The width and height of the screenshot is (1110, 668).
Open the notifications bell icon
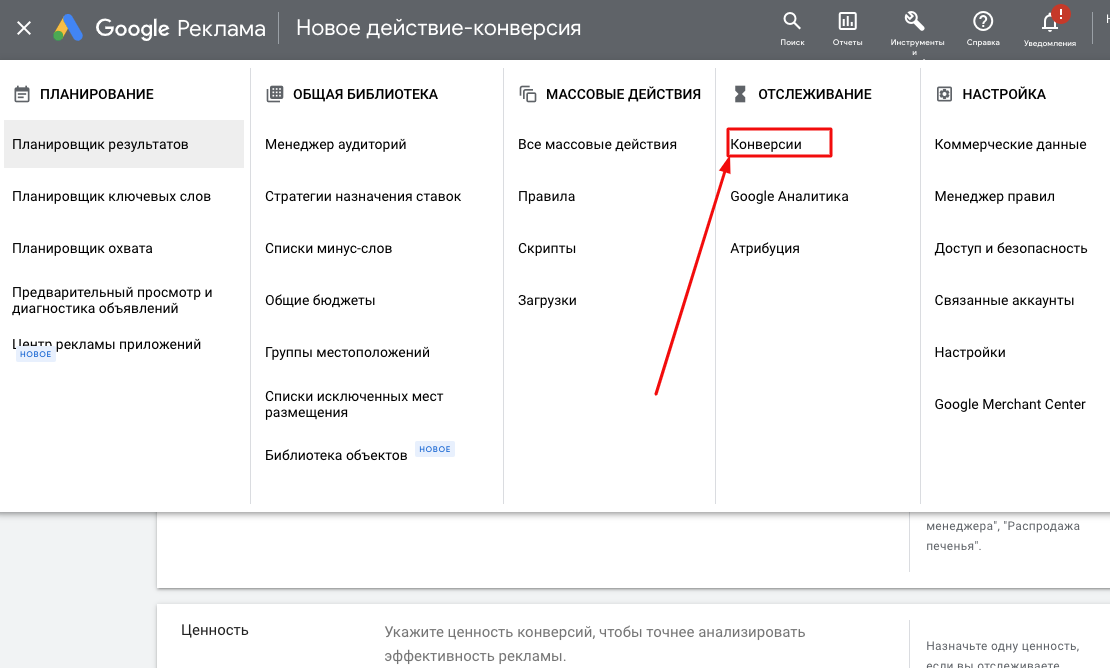point(1050,22)
